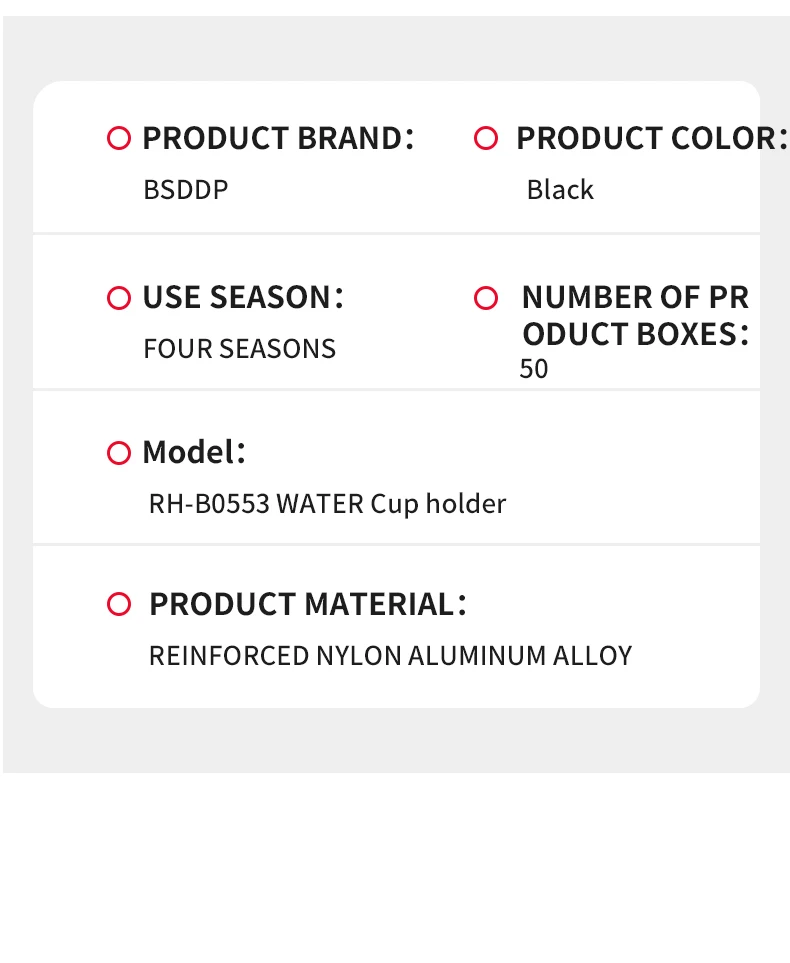Select RH-B0553 WATER Cup holder text
The image size is (790, 963).
coord(327,503)
